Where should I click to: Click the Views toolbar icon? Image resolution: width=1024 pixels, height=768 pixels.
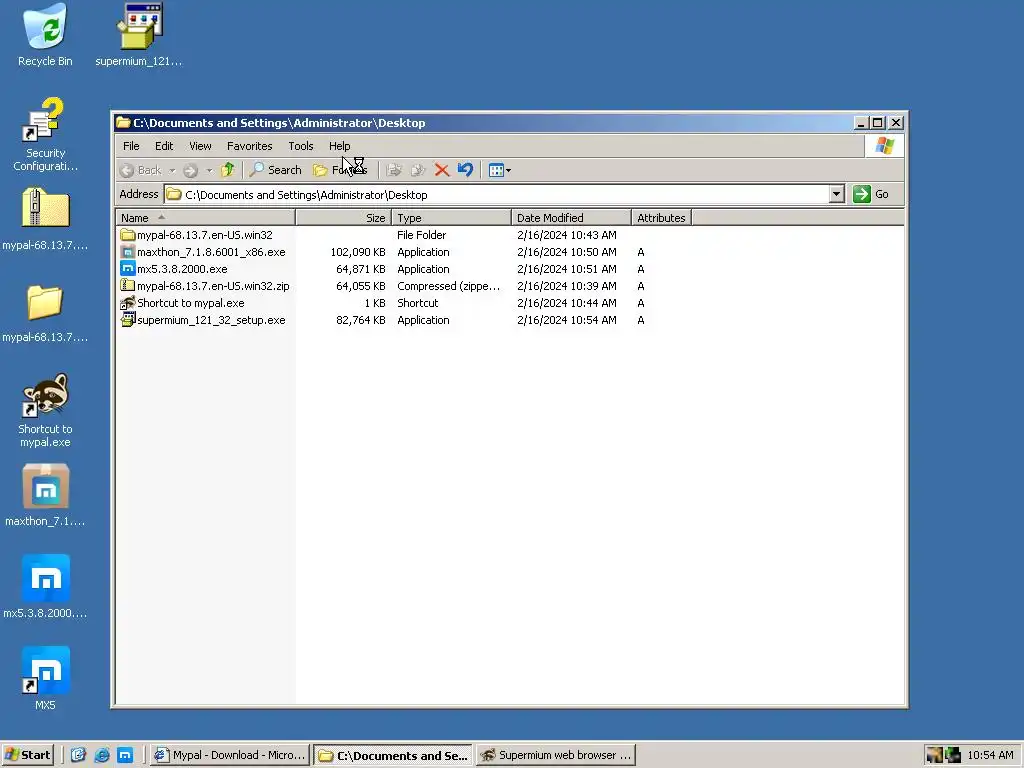point(496,170)
